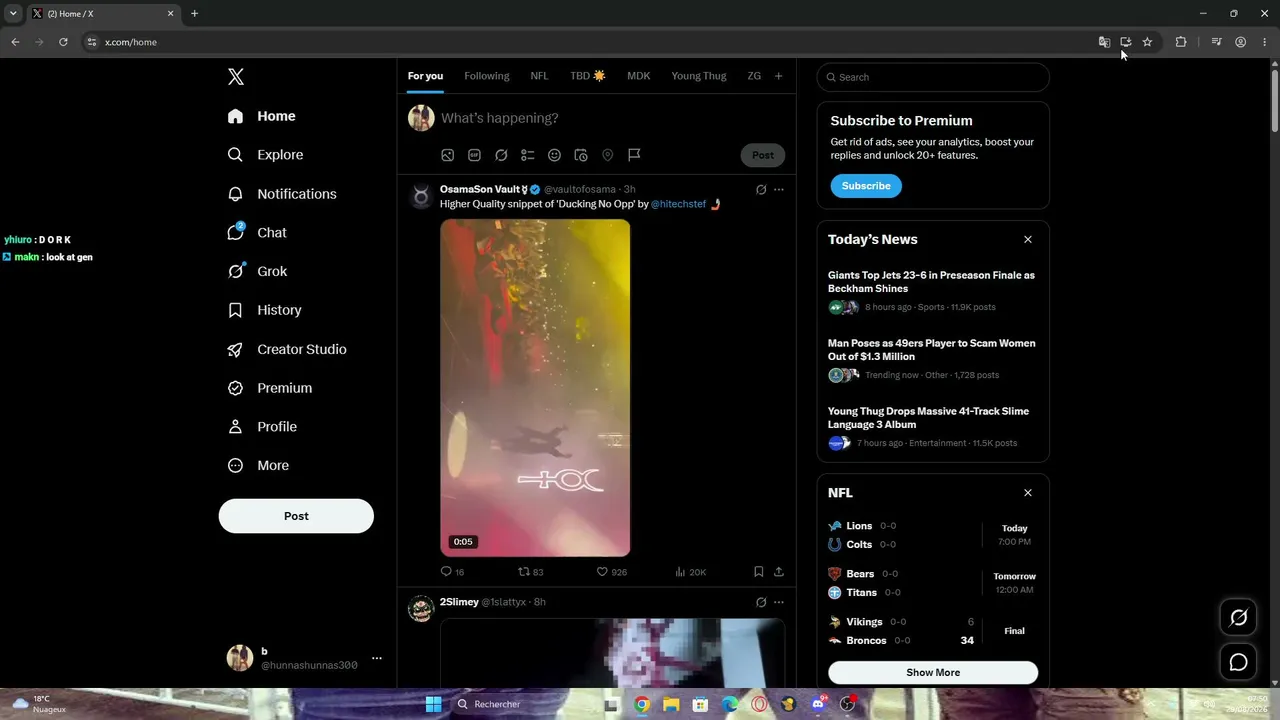Open Creator Studio from the sidebar
The height and width of the screenshot is (720, 1280).
coord(287,349)
